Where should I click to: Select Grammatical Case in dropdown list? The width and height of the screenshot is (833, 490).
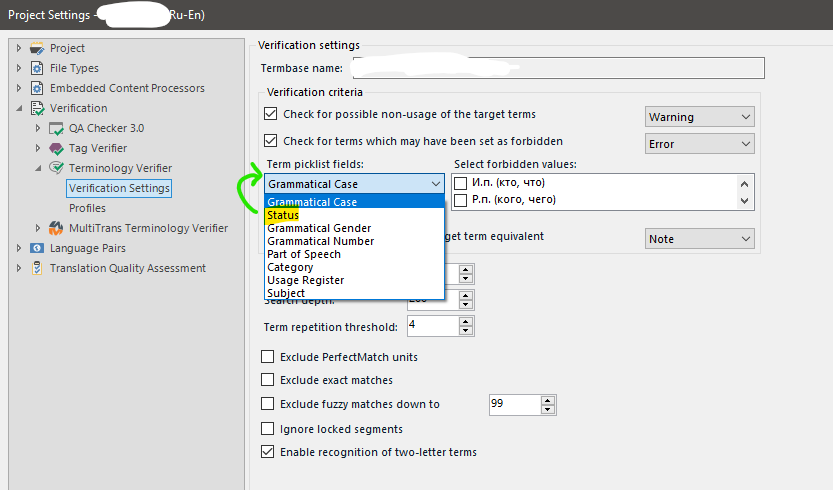(354, 202)
